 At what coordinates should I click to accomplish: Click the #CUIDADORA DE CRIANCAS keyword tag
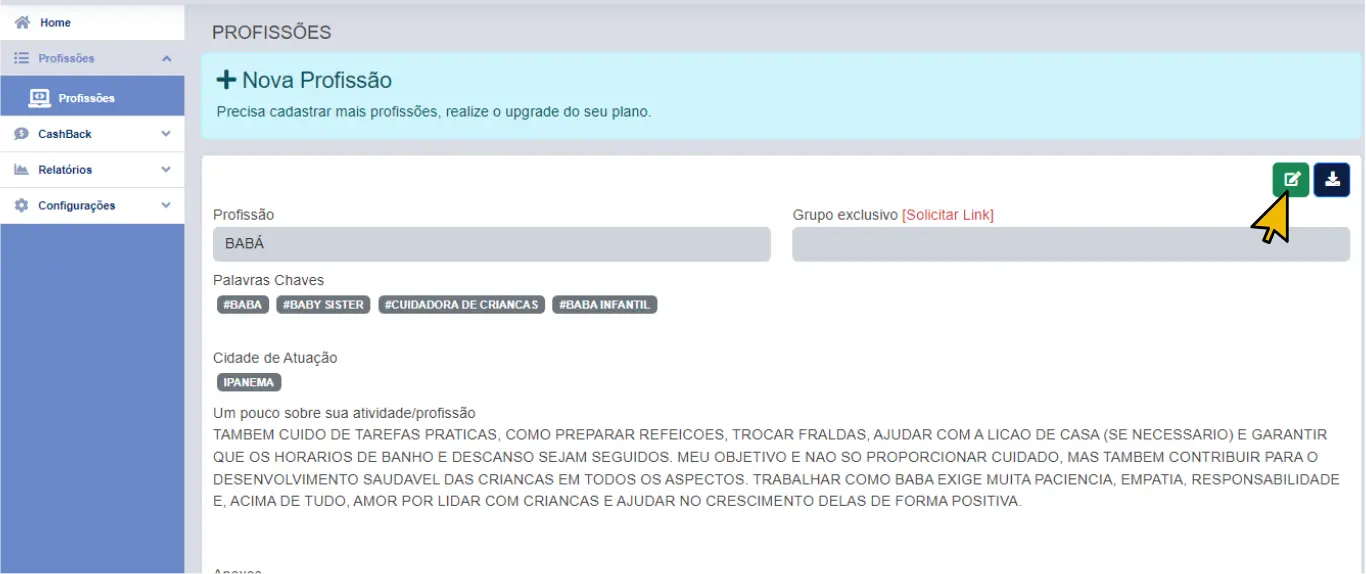pyautogui.click(x=461, y=305)
